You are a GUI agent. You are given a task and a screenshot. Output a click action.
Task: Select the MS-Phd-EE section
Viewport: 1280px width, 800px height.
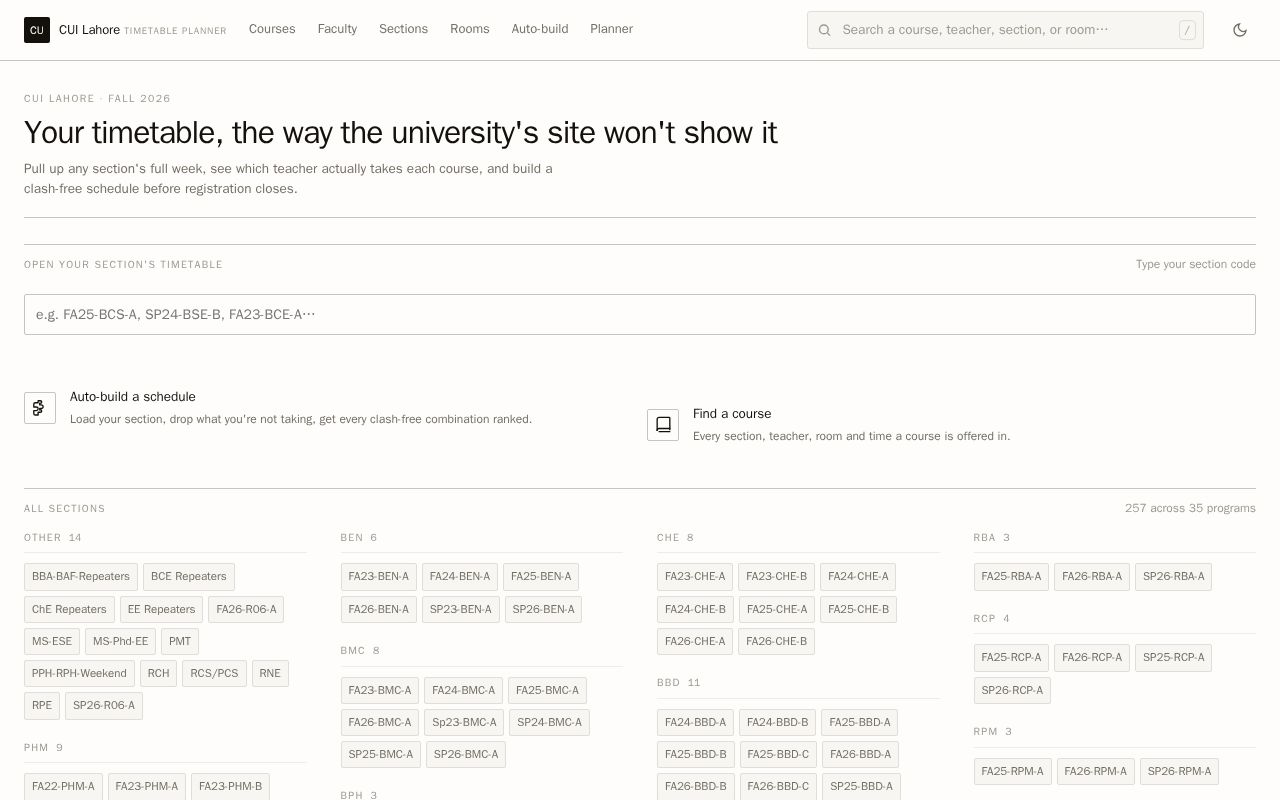point(120,641)
